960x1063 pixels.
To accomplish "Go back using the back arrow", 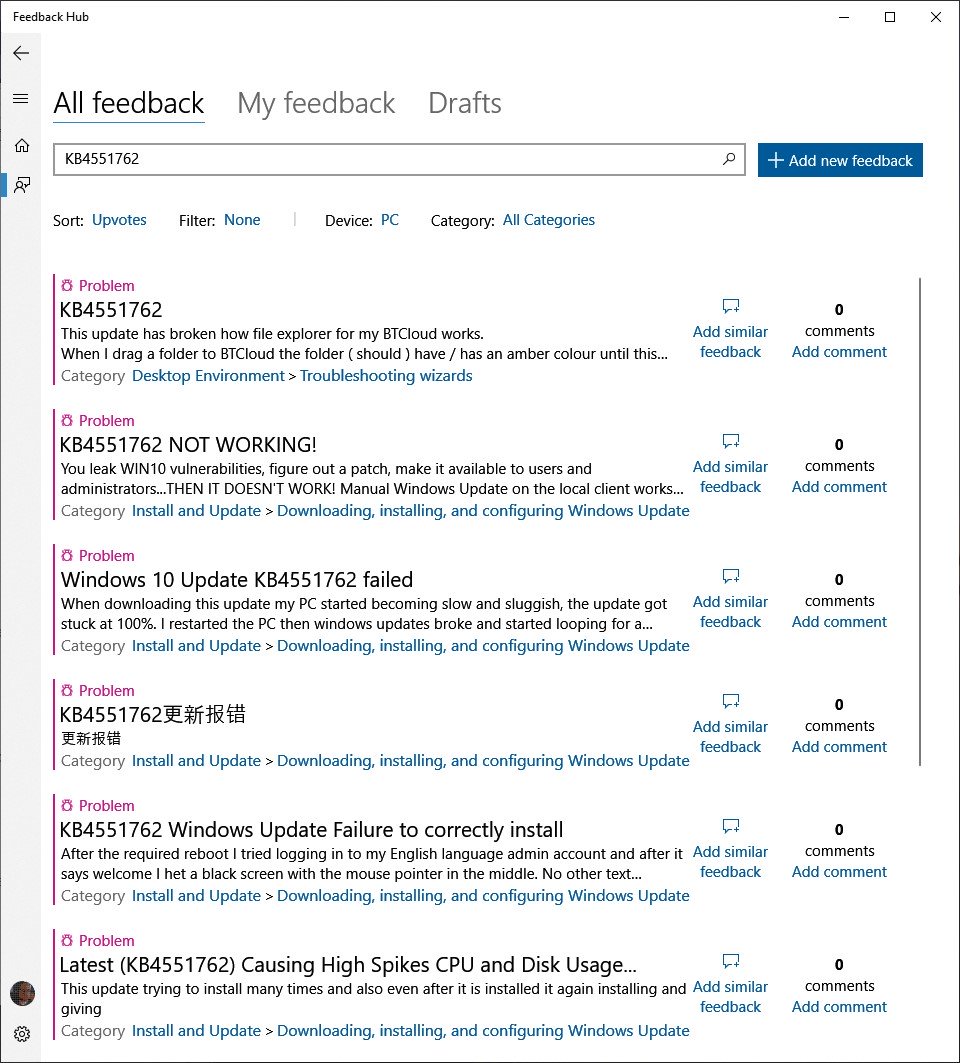I will pyautogui.click(x=21, y=53).
